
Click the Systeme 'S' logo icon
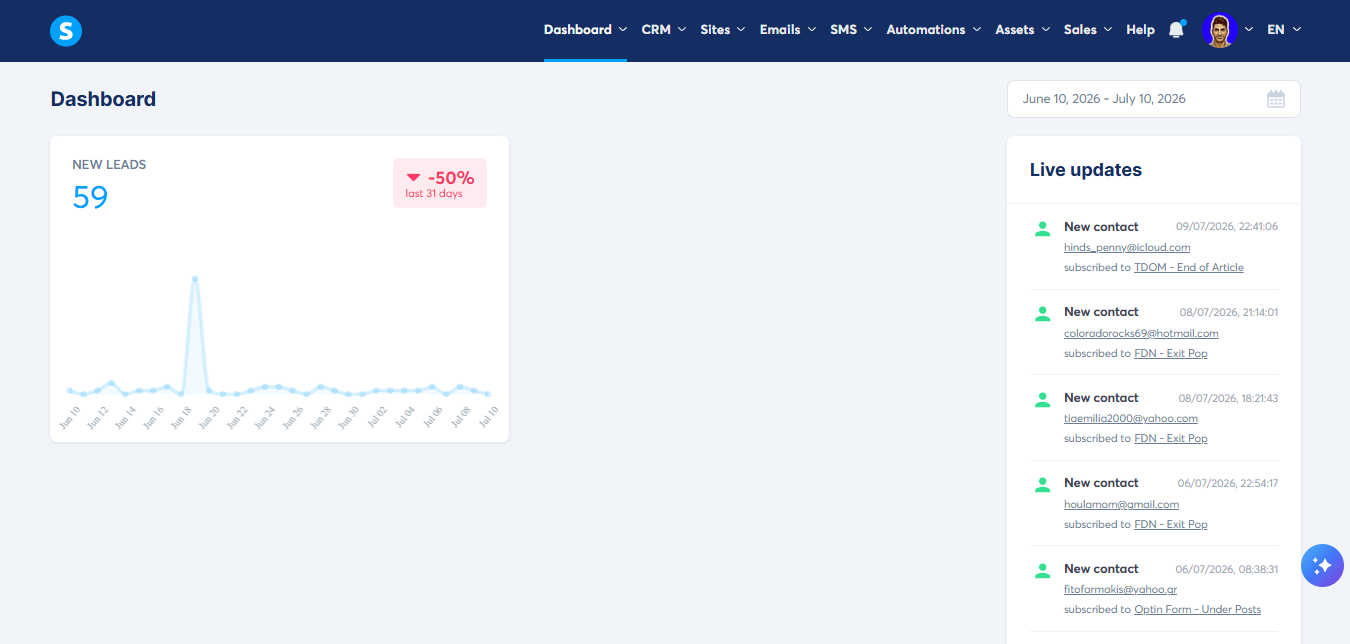click(x=66, y=31)
